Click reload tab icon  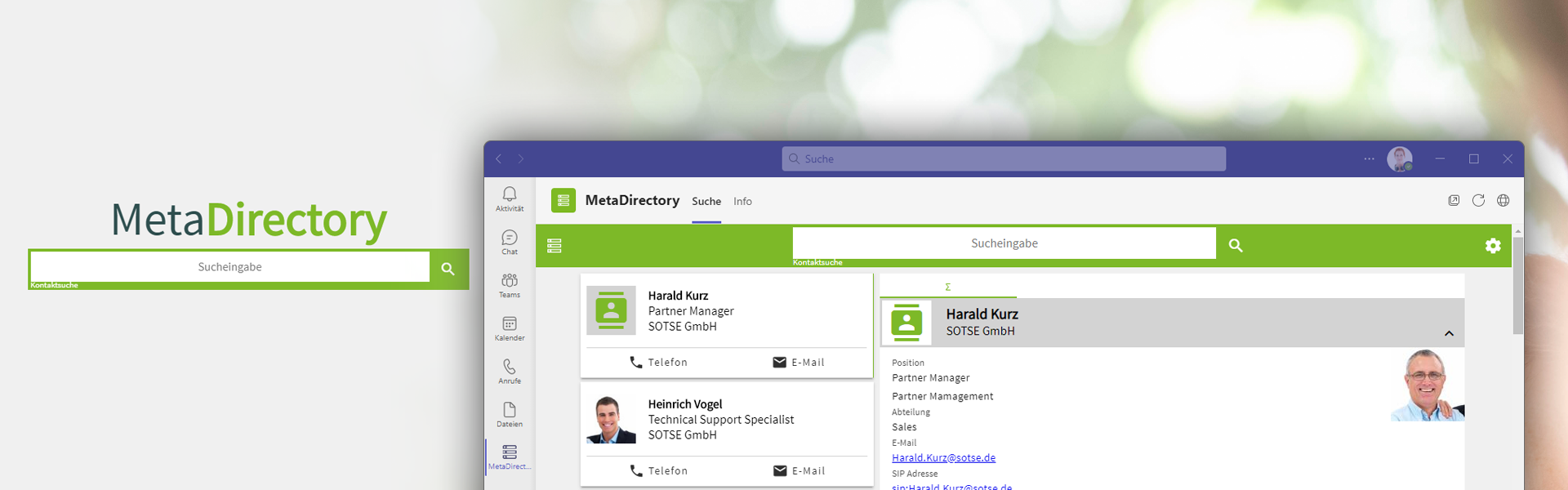click(1478, 200)
